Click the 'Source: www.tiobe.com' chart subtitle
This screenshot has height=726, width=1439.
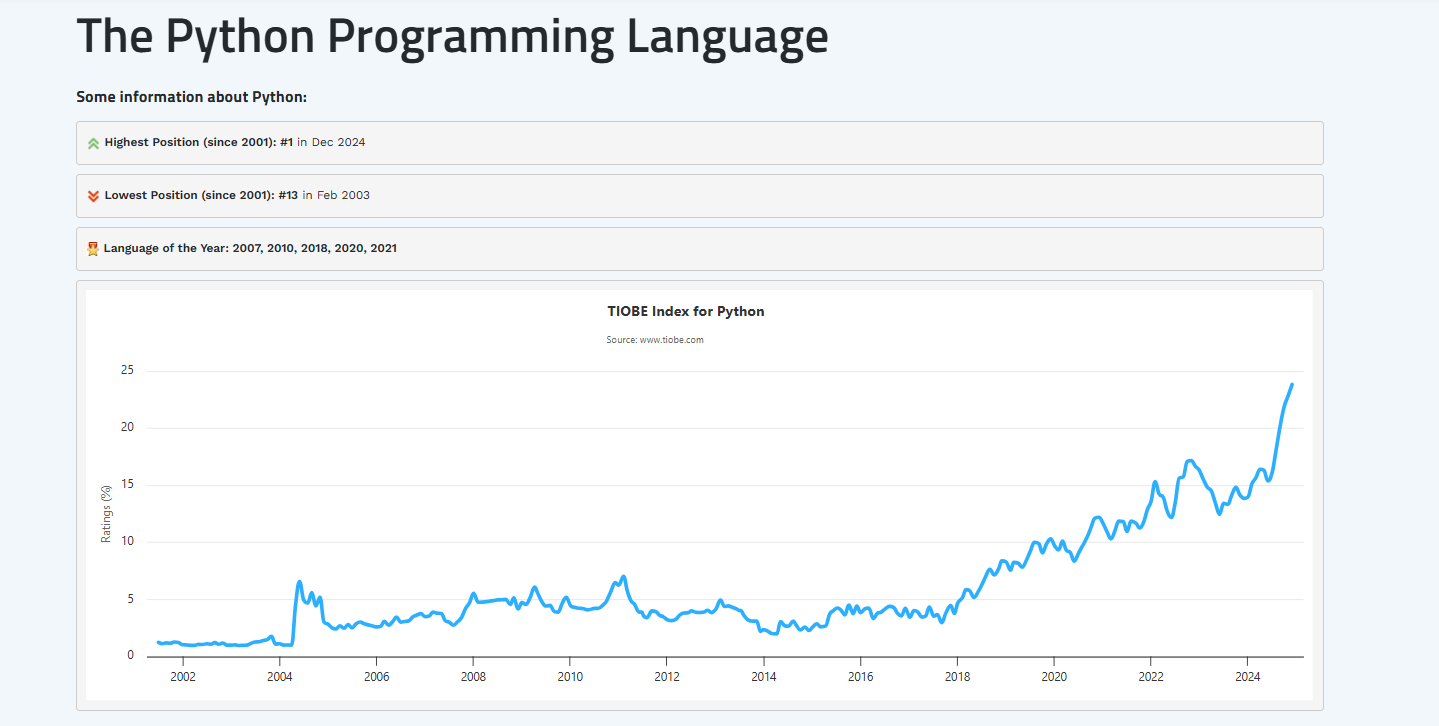655,340
